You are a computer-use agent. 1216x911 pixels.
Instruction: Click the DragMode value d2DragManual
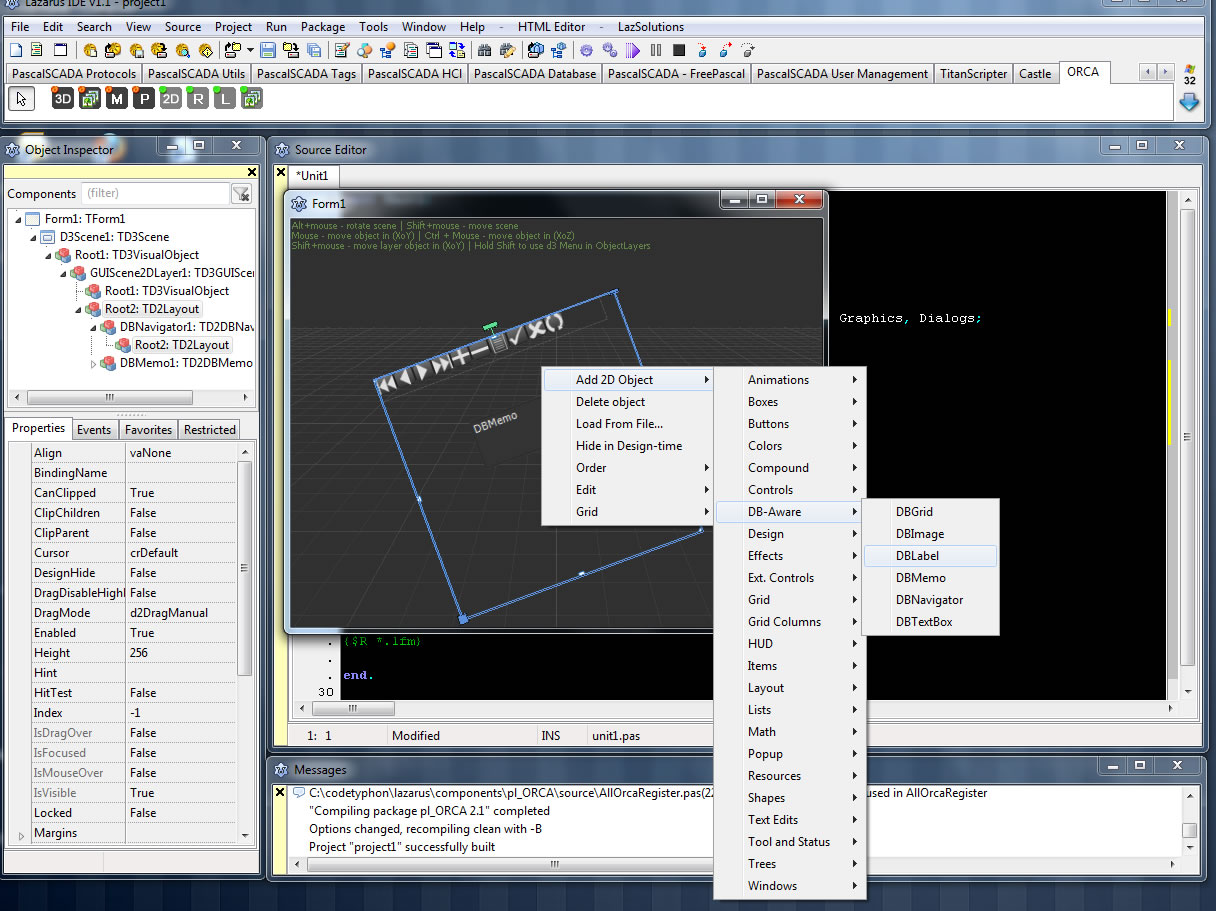[x=182, y=613]
